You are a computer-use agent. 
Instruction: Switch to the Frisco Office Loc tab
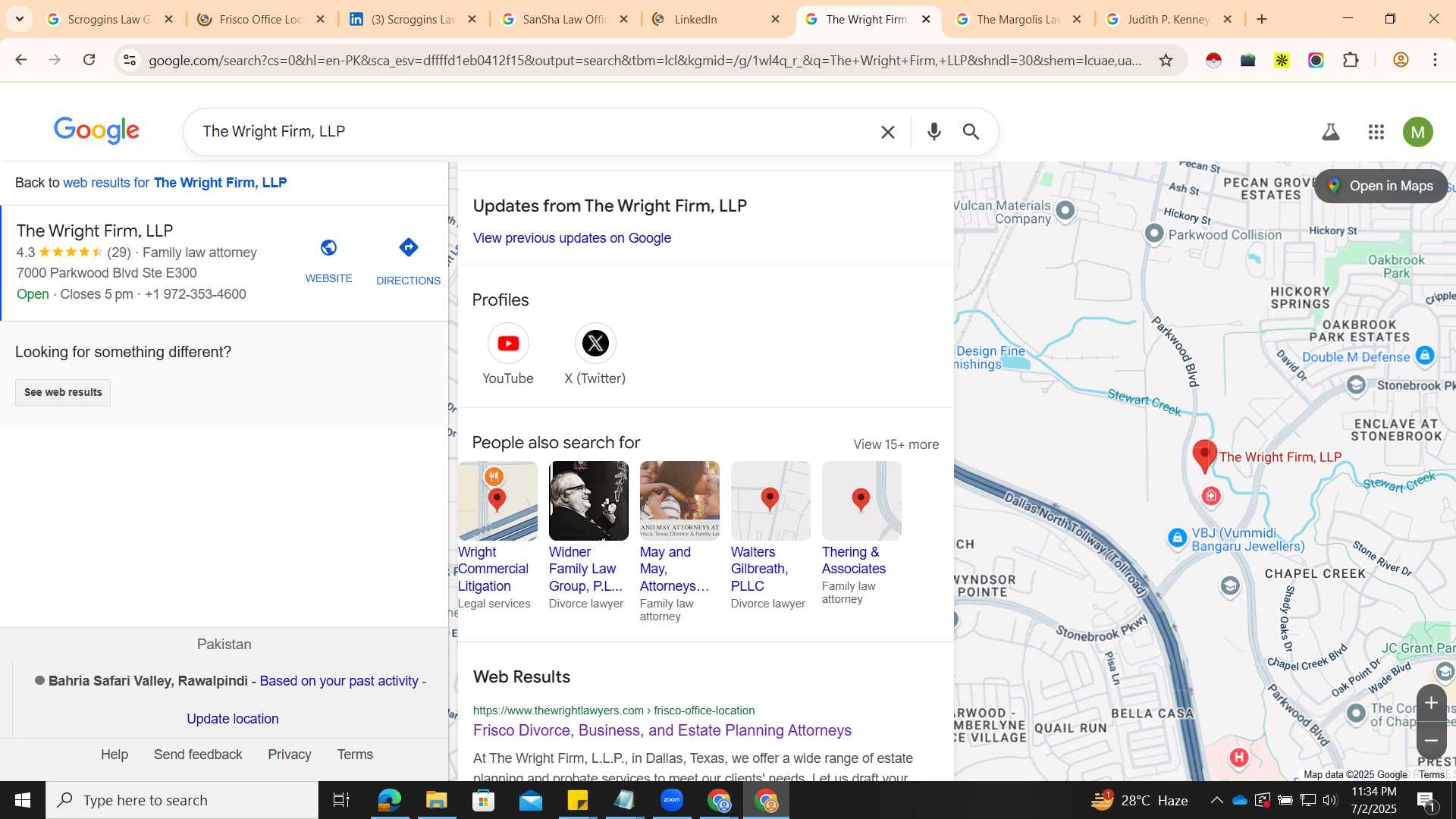[262, 20]
